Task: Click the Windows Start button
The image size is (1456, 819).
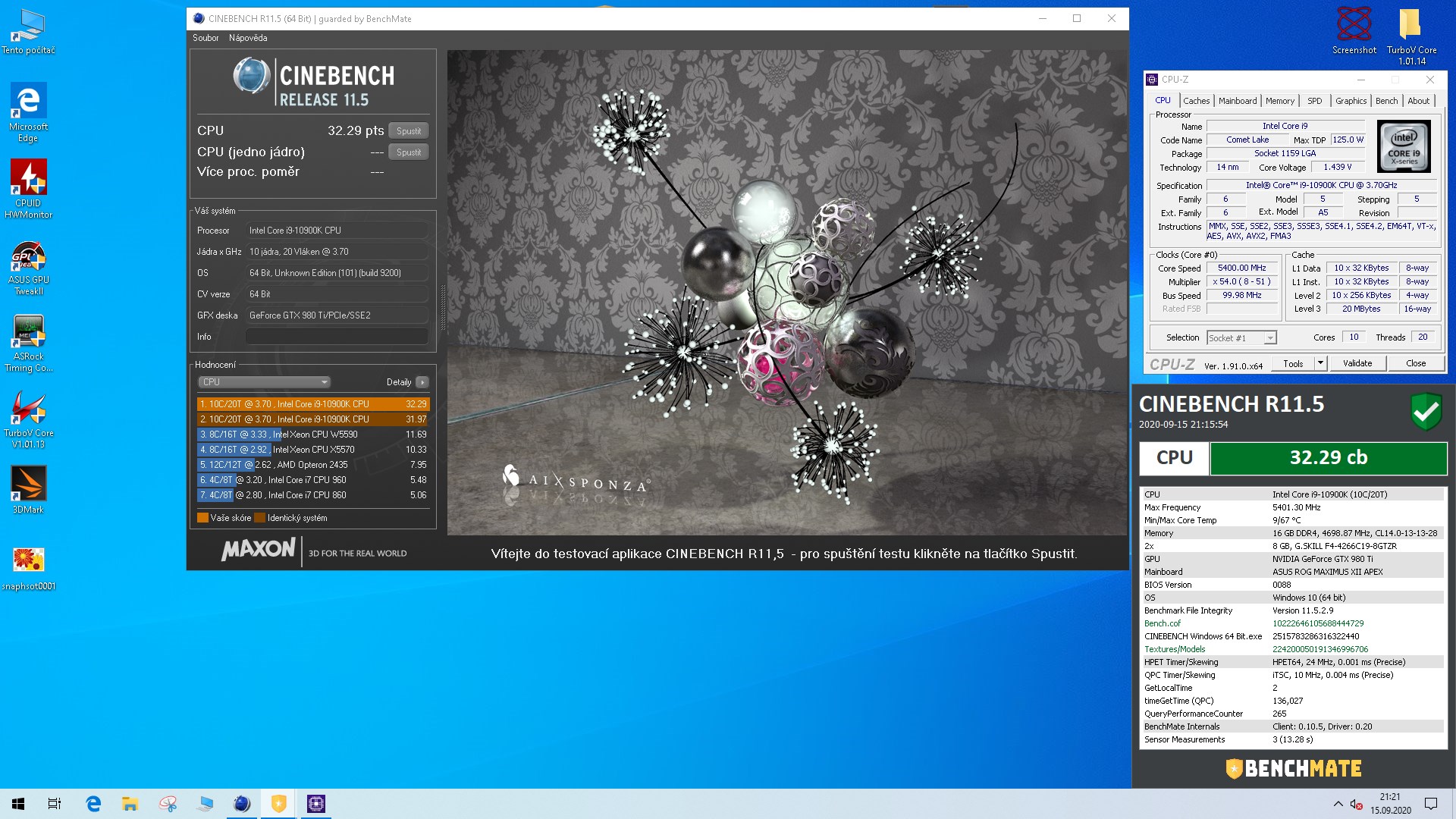Action: [18, 804]
